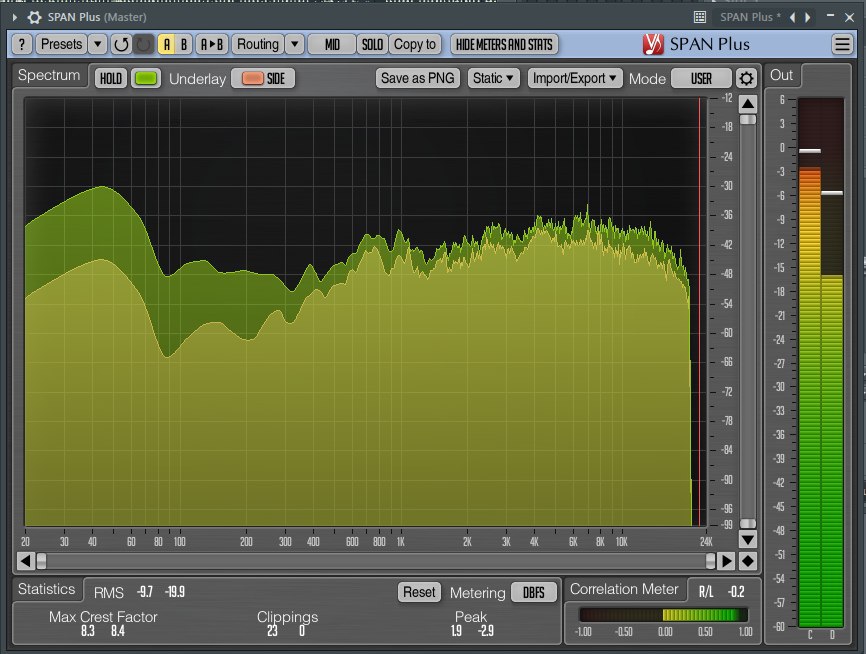The width and height of the screenshot is (866, 654).
Task: Switch to state B
Action: click(184, 44)
